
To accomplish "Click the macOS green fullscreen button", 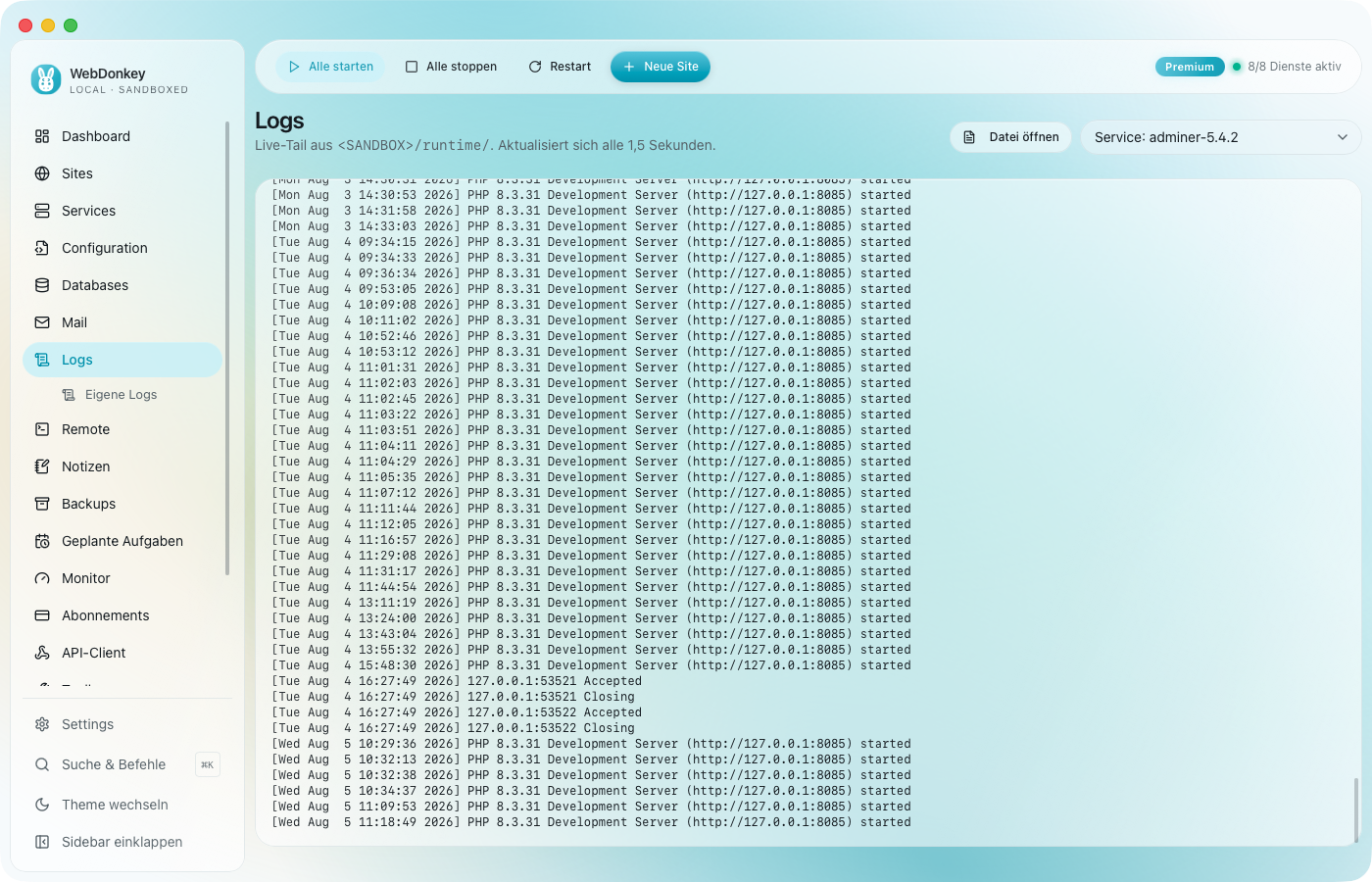I will tap(71, 25).
